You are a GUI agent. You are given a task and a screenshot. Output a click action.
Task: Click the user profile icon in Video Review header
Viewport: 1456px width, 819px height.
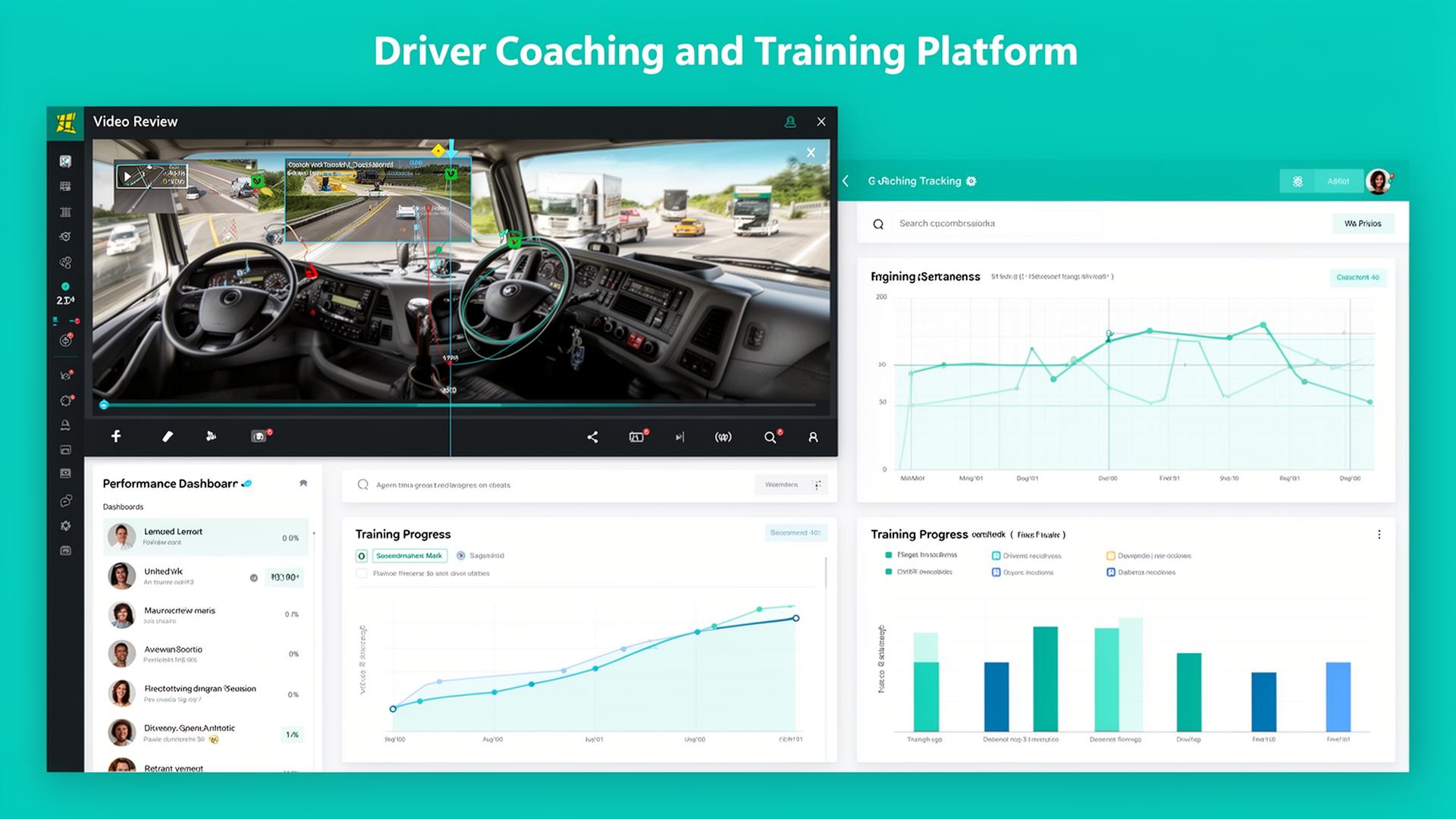pos(790,121)
